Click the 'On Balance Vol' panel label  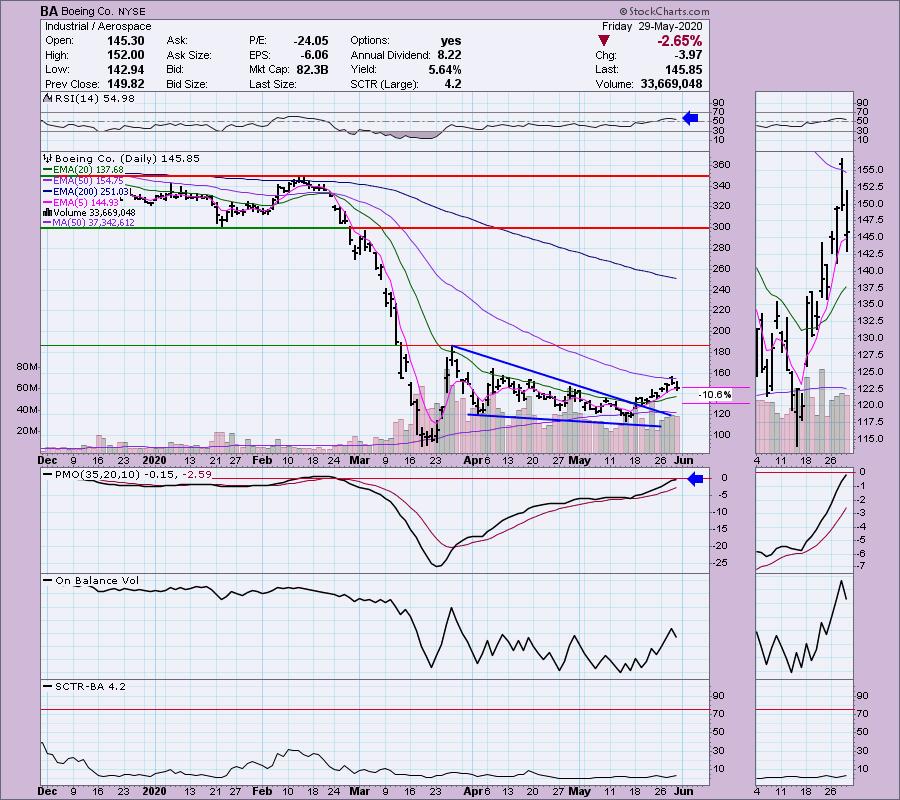[x=97, y=581]
